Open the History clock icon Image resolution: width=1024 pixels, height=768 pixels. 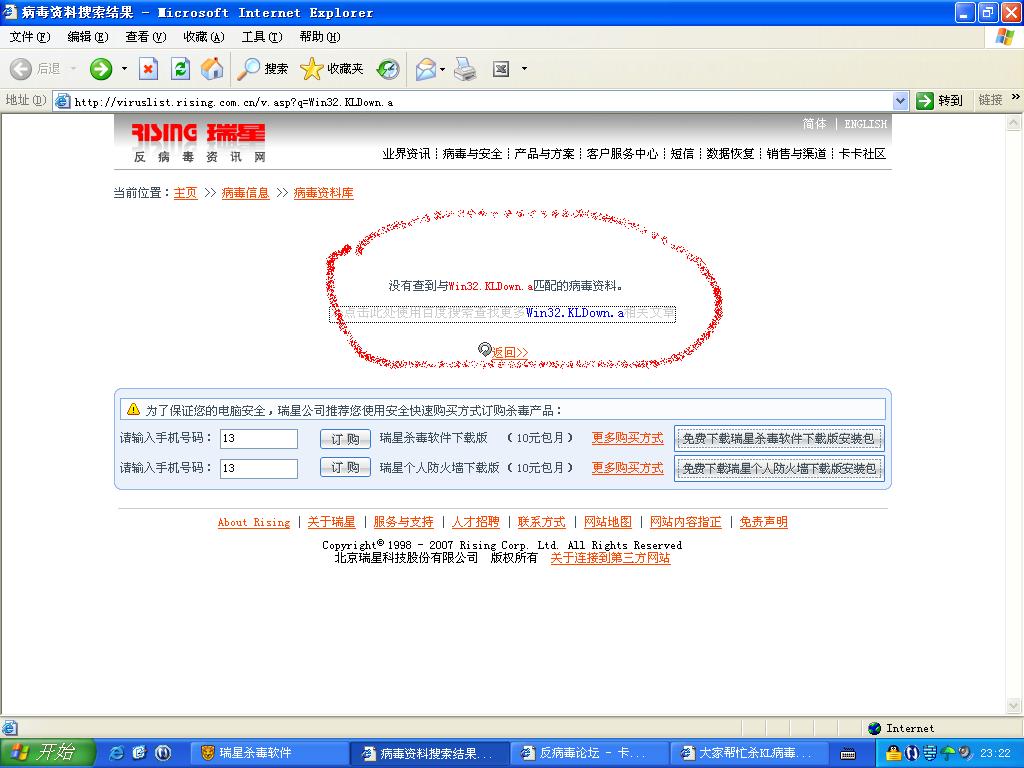click(388, 69)
